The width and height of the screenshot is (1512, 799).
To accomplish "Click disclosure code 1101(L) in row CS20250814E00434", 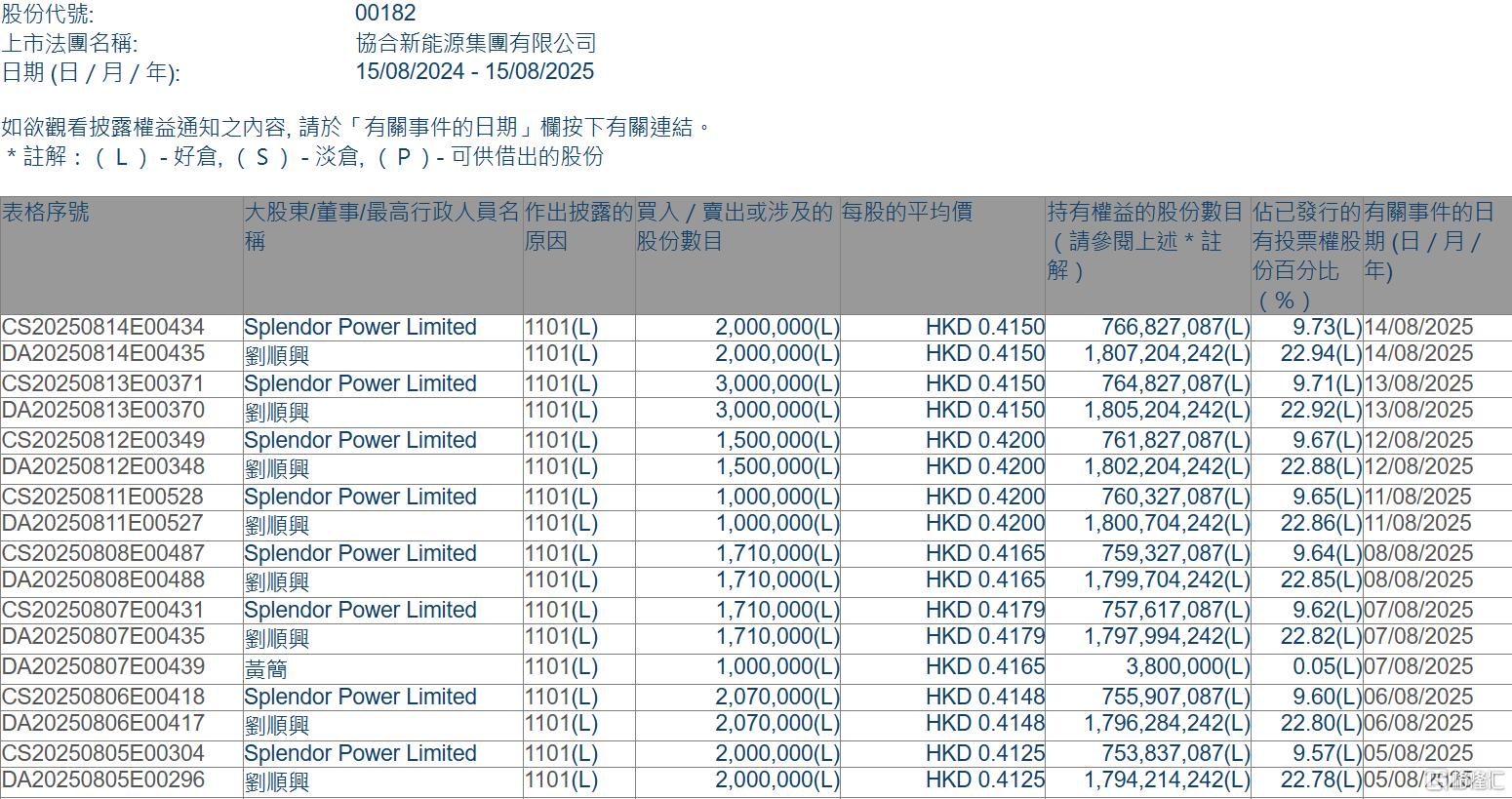I will coord(561,327).
